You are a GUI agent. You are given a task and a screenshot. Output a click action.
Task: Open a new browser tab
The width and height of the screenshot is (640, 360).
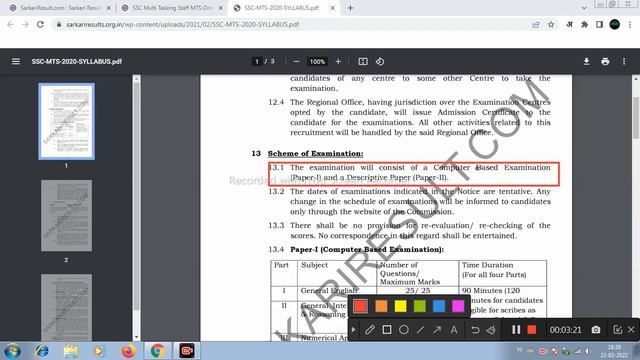coord(350,8)
